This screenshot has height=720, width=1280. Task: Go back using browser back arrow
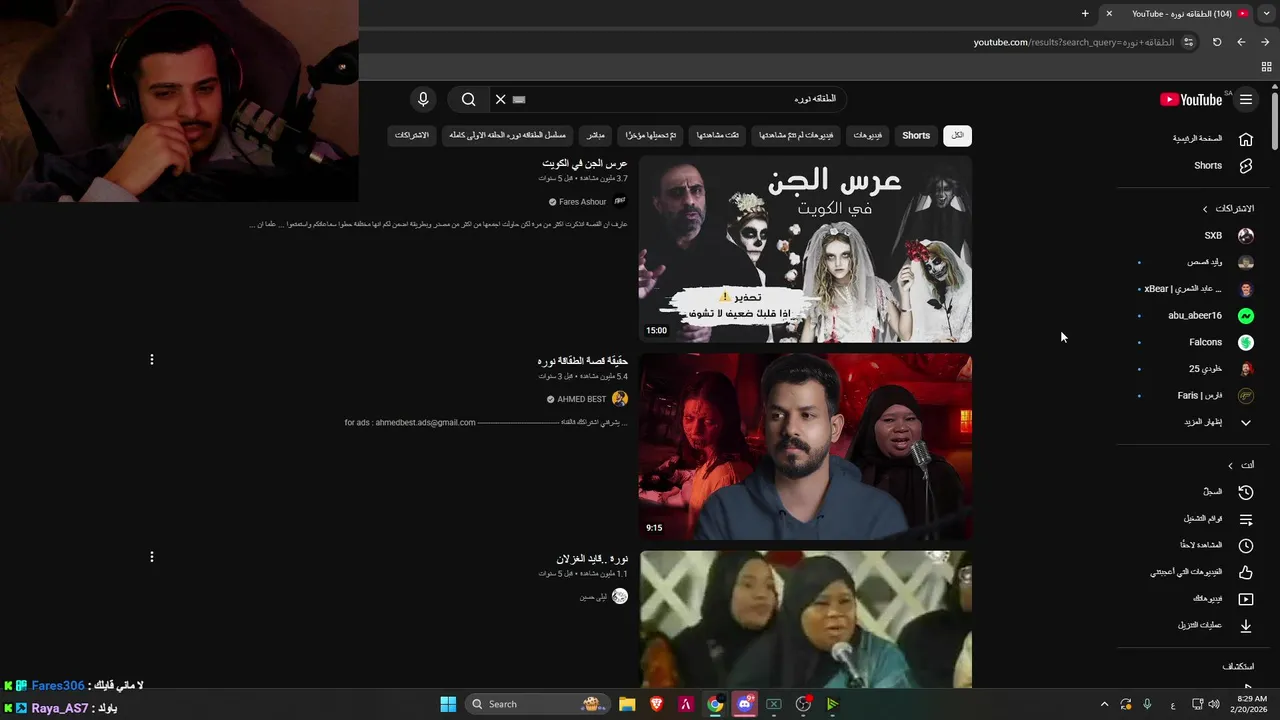[x=1241, y=42]
